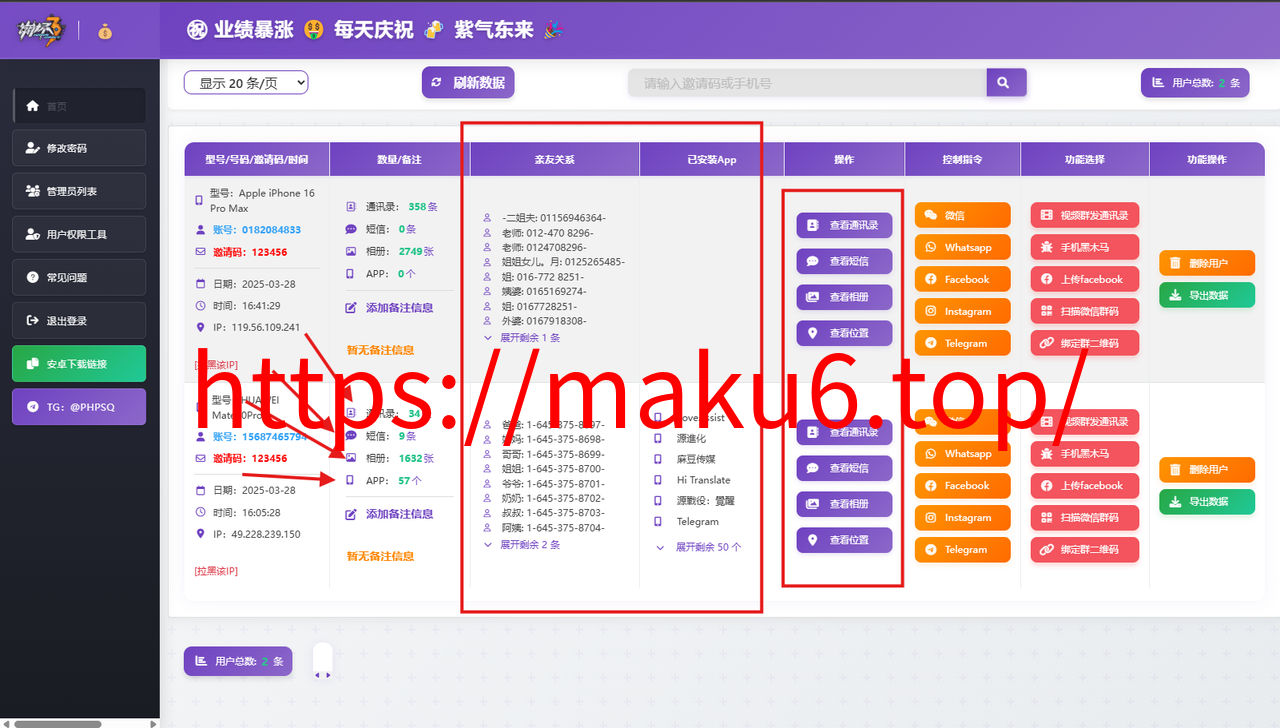Screen dimensions: 1280x728
Task: Click 上传facebook in the HUAWEI row
Action: tap(1085, 486)
